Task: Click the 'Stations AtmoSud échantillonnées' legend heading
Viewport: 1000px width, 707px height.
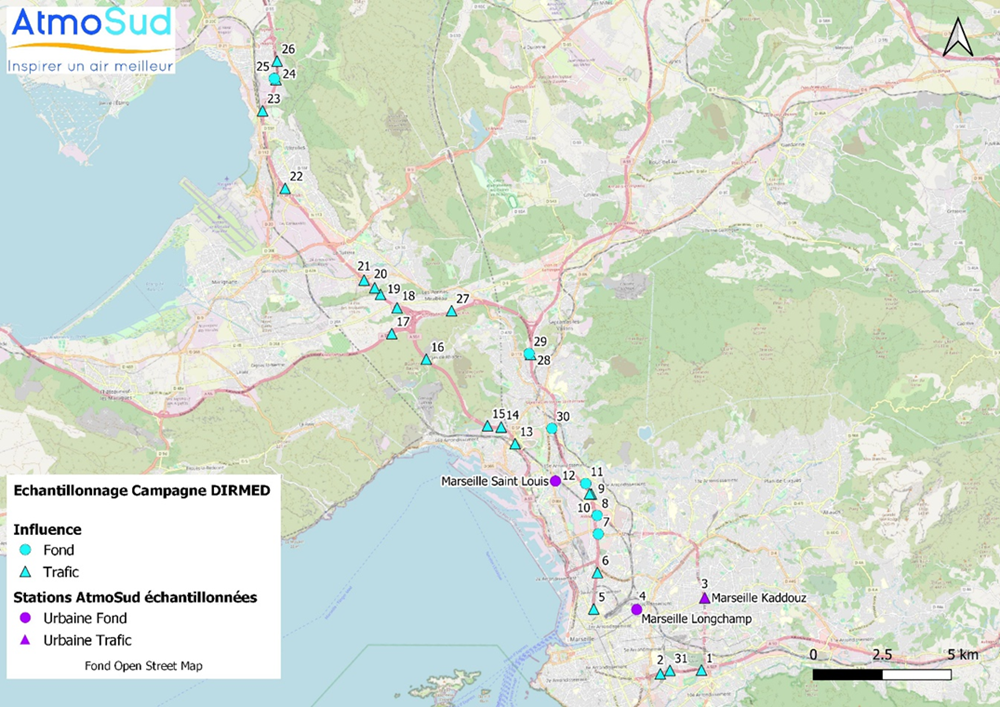Action: point(135,597)
